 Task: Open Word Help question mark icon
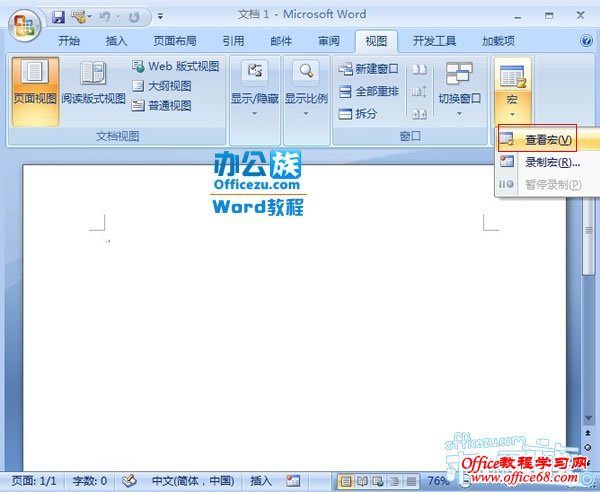[586, 40]
